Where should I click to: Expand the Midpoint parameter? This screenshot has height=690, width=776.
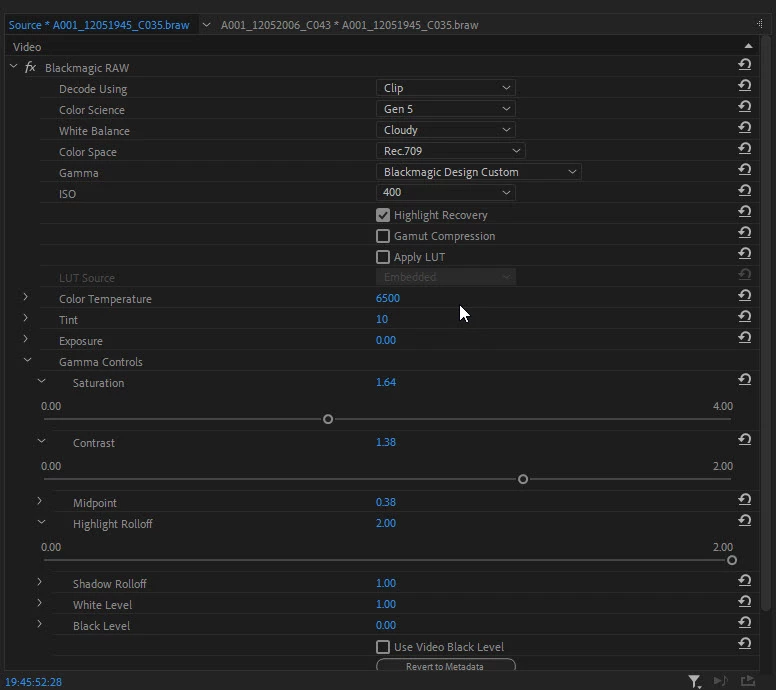(40, 501)
